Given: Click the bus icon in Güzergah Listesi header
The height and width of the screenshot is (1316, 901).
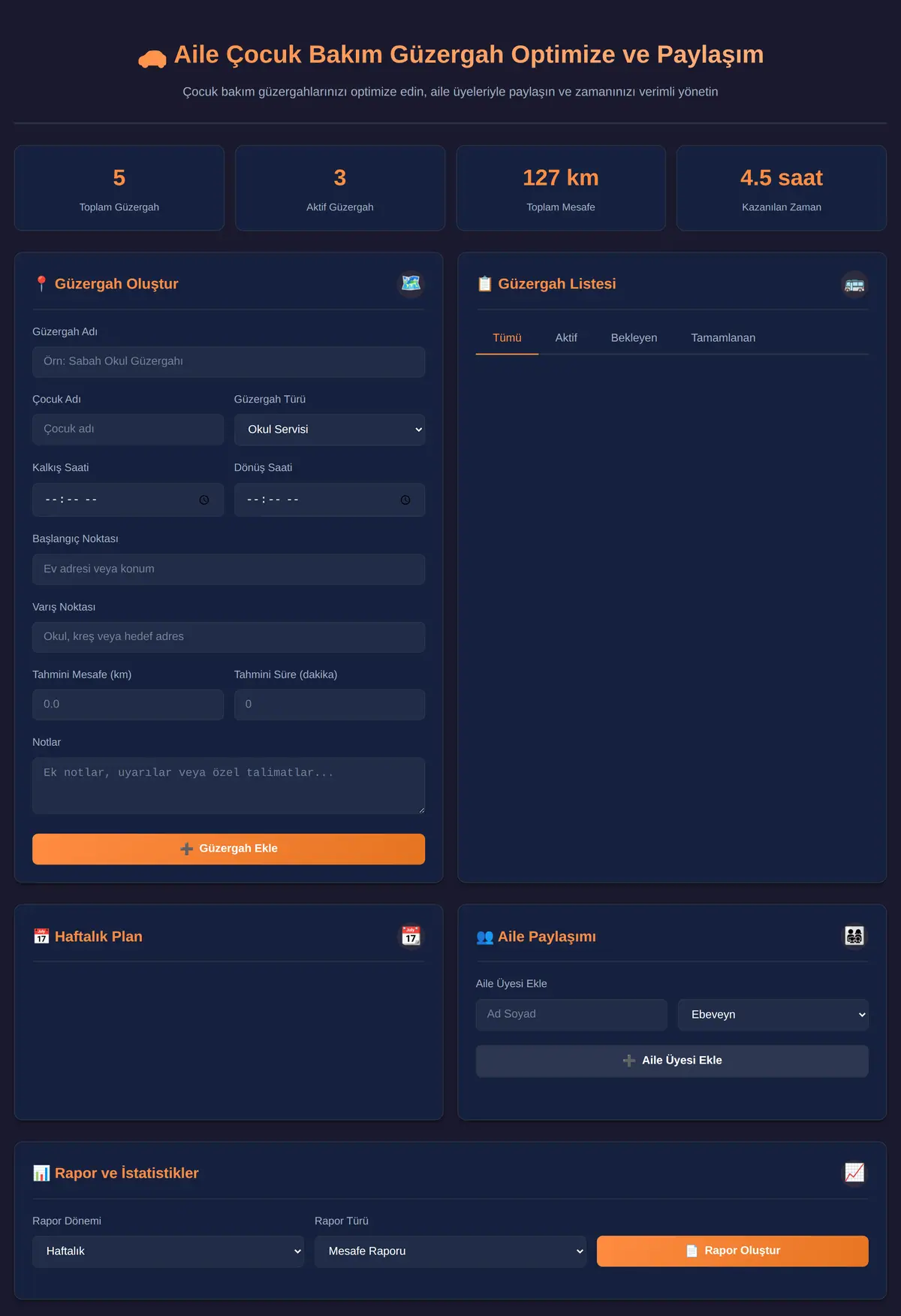Looking at the screenshot, I should click(854, 285).
